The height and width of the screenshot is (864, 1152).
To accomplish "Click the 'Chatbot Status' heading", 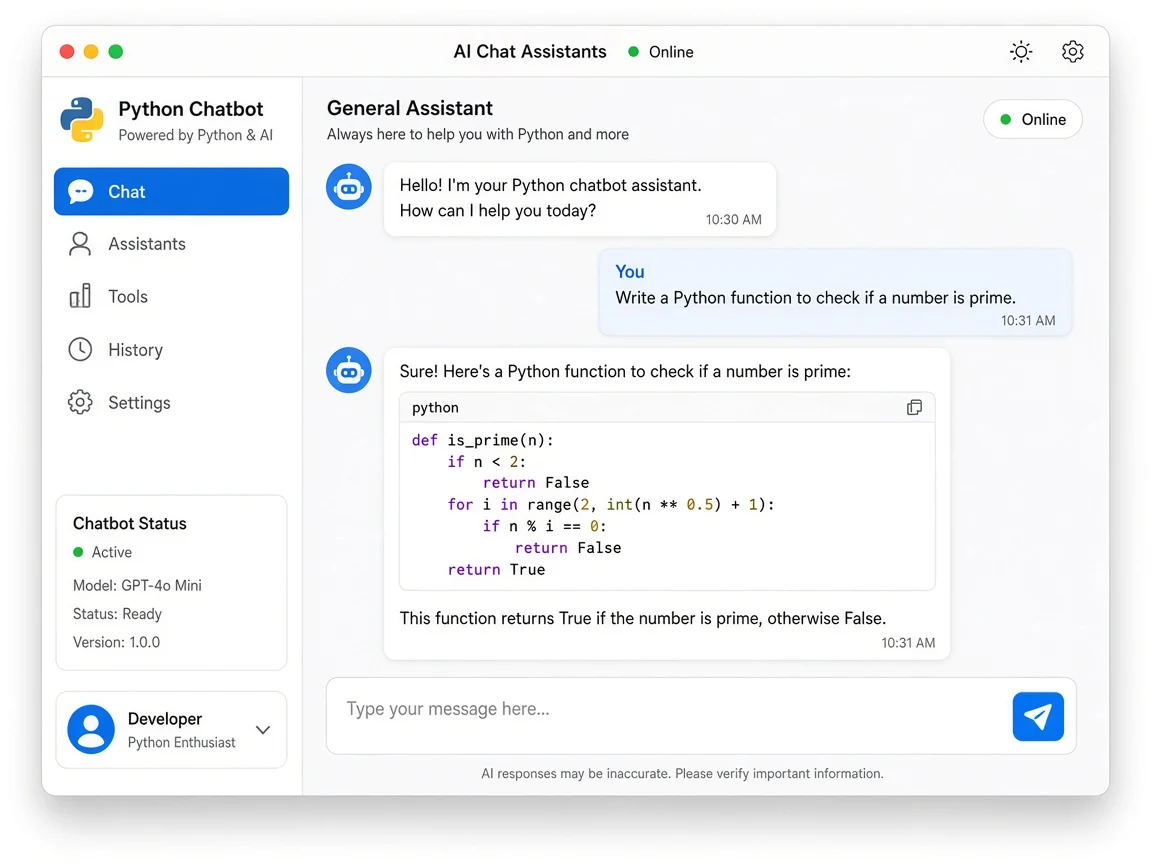I will [x=129, y=524].
